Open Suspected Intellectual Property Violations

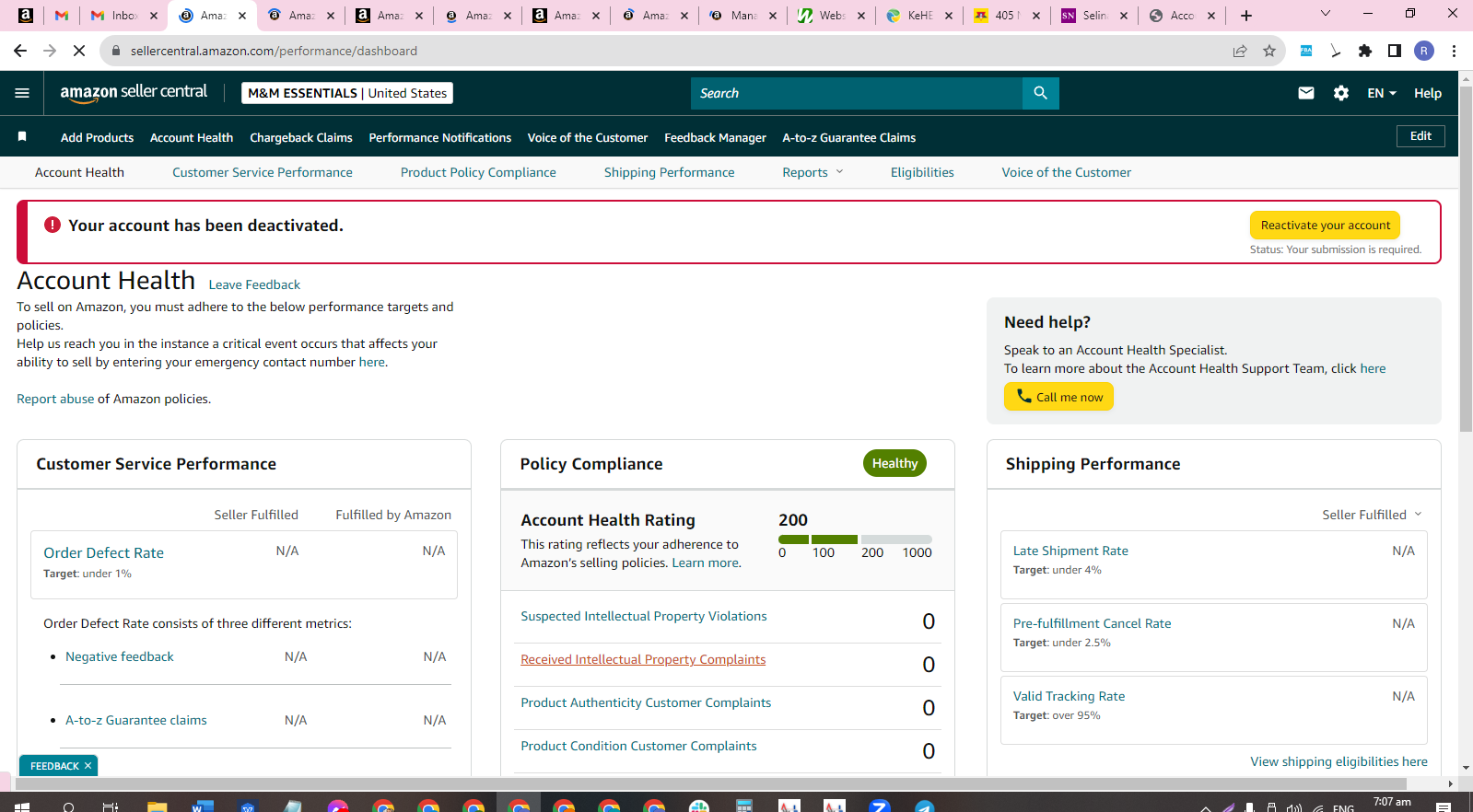[644, 616]
